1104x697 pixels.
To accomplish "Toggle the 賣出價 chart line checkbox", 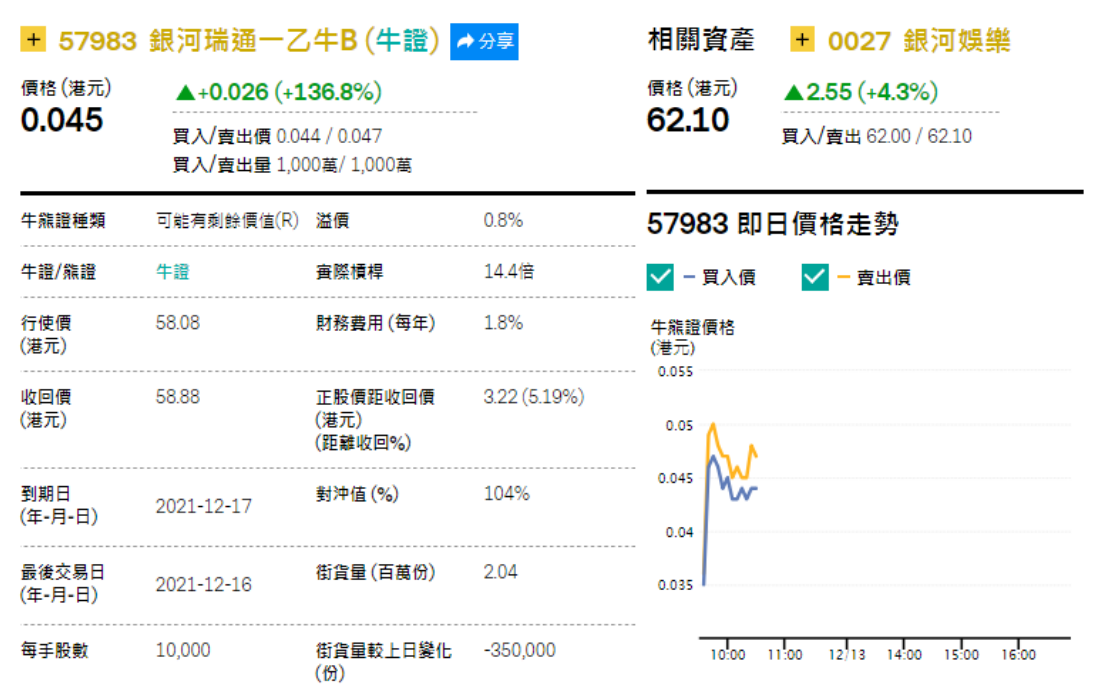I will 815,277.
